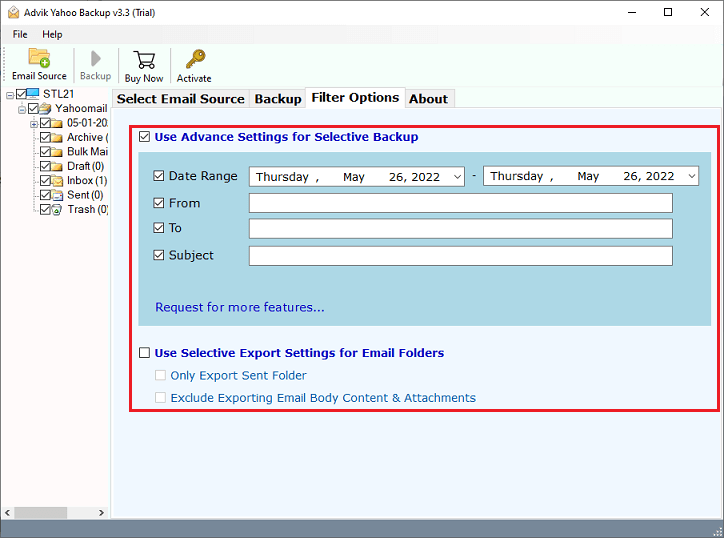Open the start date dropdown calendar
This screenshot has height=538, width=724.
457,177
